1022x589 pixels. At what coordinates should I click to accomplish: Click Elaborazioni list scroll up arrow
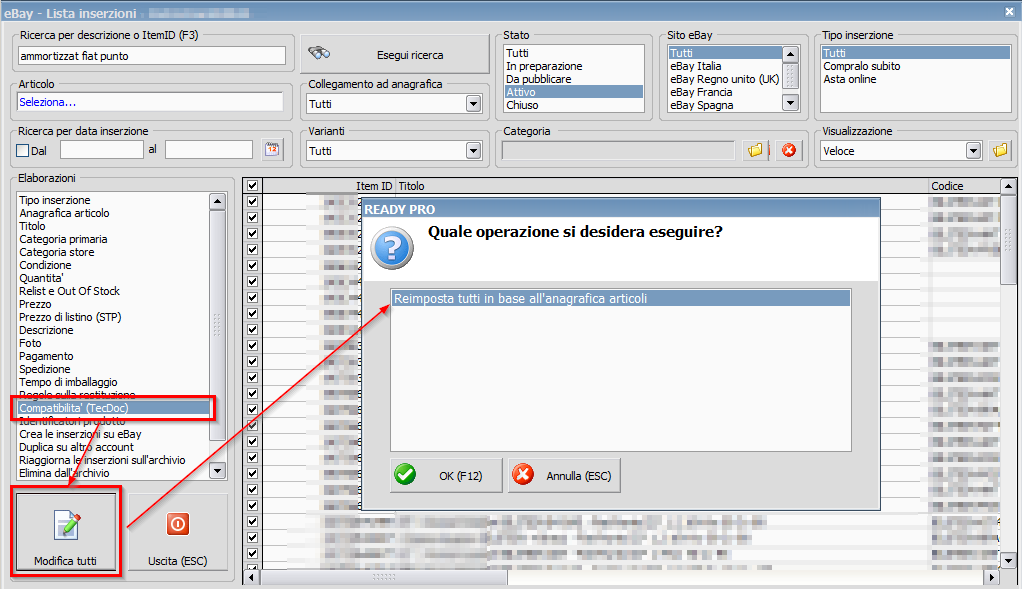(217, 201)
